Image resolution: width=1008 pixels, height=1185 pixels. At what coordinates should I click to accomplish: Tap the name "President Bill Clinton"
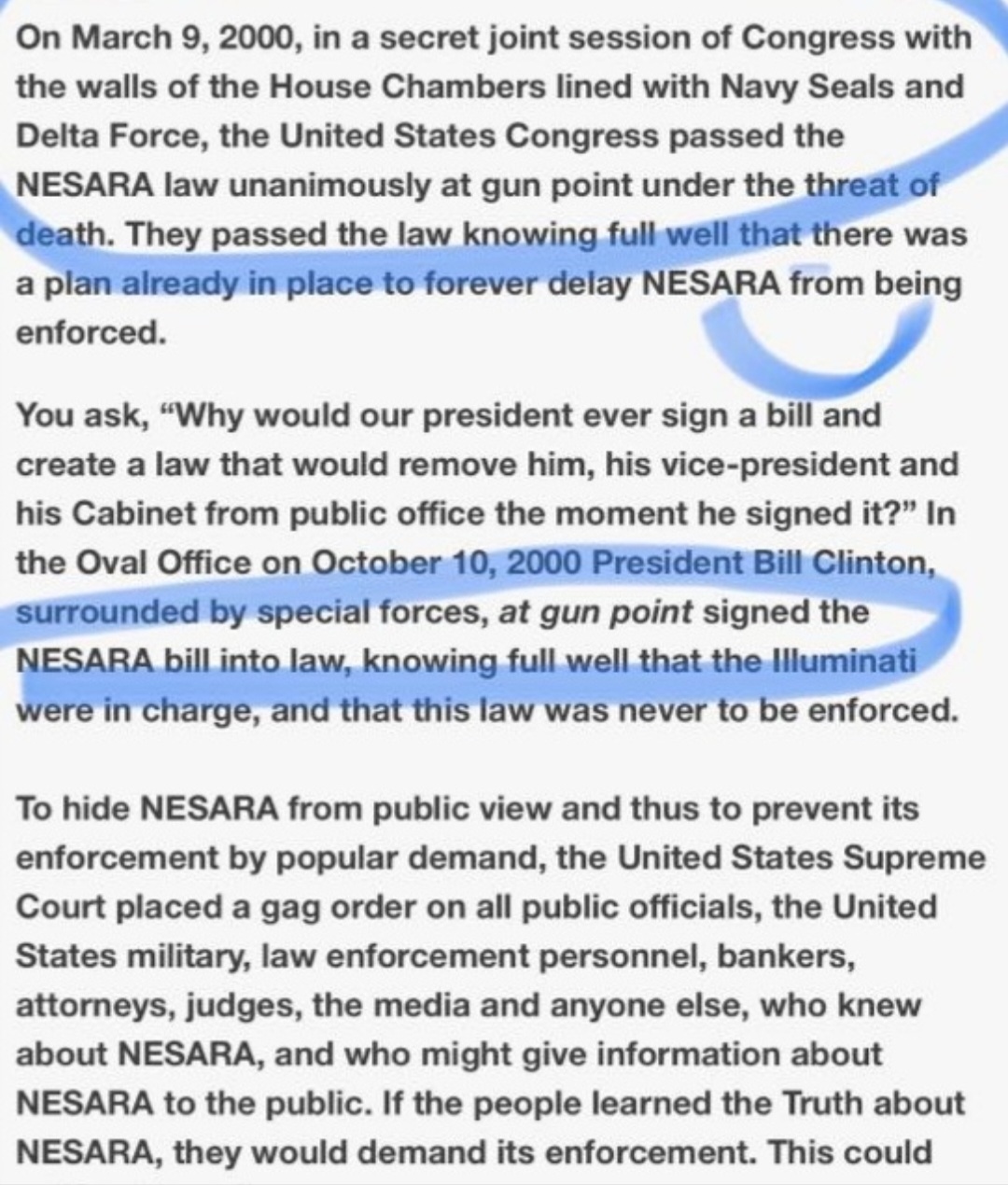click(762, 563)
